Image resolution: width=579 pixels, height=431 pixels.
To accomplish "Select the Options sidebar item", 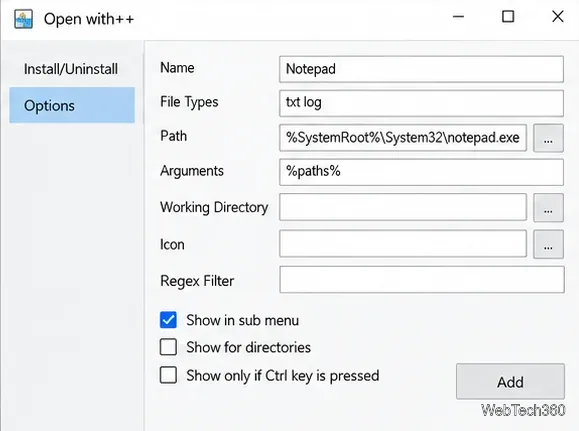I will [x=72, y=105].
